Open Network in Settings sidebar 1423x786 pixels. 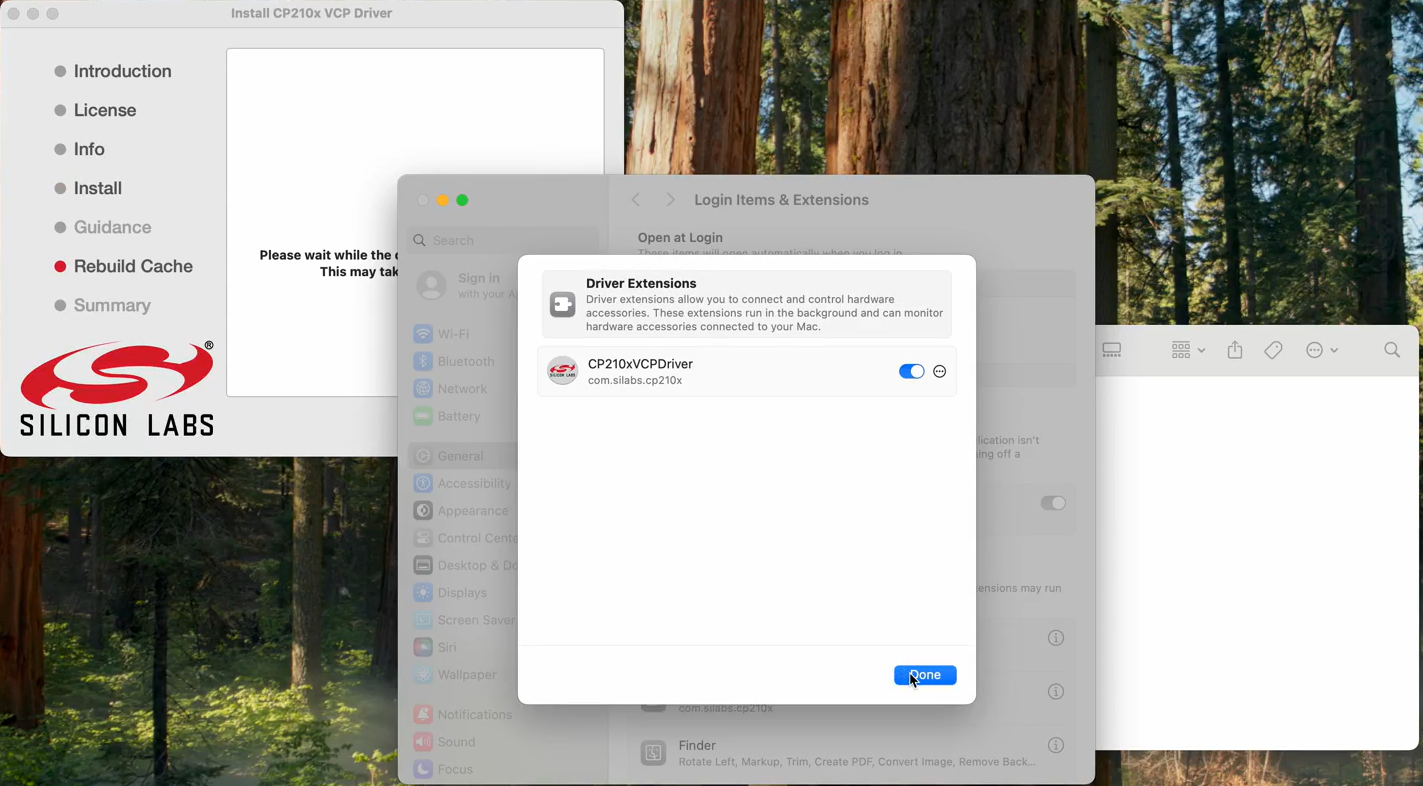(461, 388)
